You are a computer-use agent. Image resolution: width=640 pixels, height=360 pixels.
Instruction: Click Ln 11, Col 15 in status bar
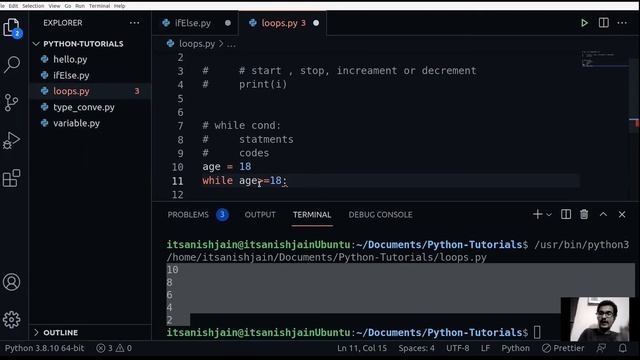click(362, 348)
